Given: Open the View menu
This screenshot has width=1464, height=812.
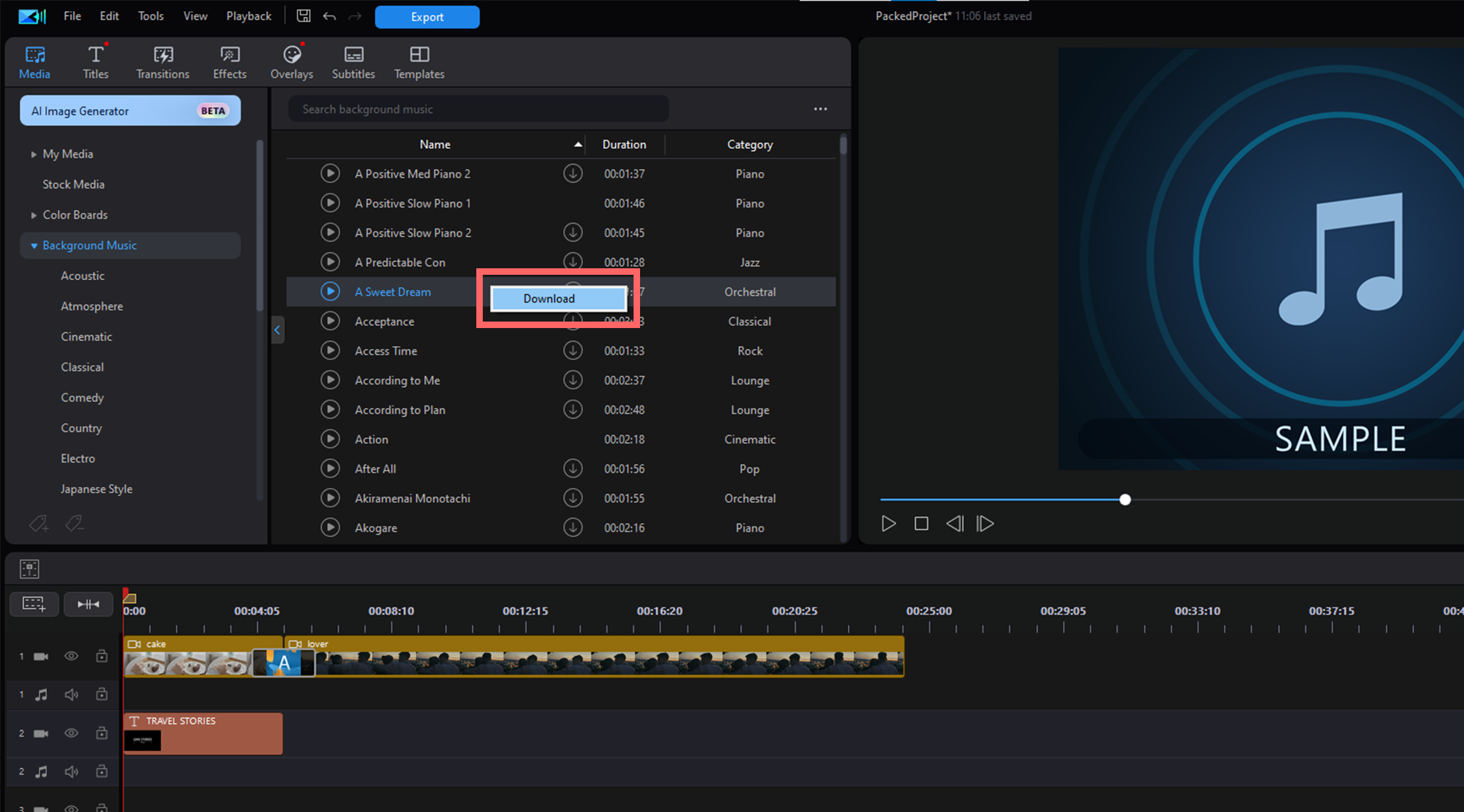Looking at the screenshot, I should pos(195,16).
